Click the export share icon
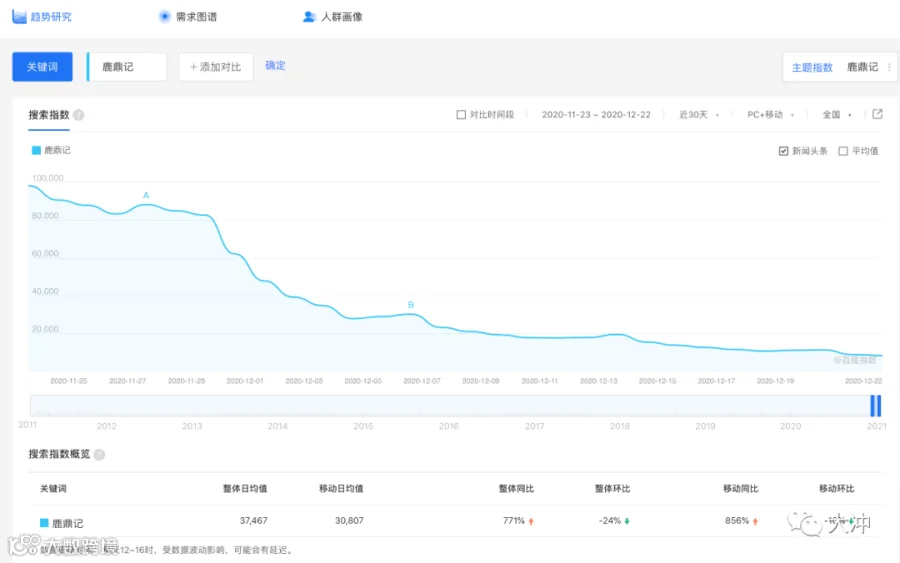900x563 pixels. pyautogui.click(x=877, y=114)
